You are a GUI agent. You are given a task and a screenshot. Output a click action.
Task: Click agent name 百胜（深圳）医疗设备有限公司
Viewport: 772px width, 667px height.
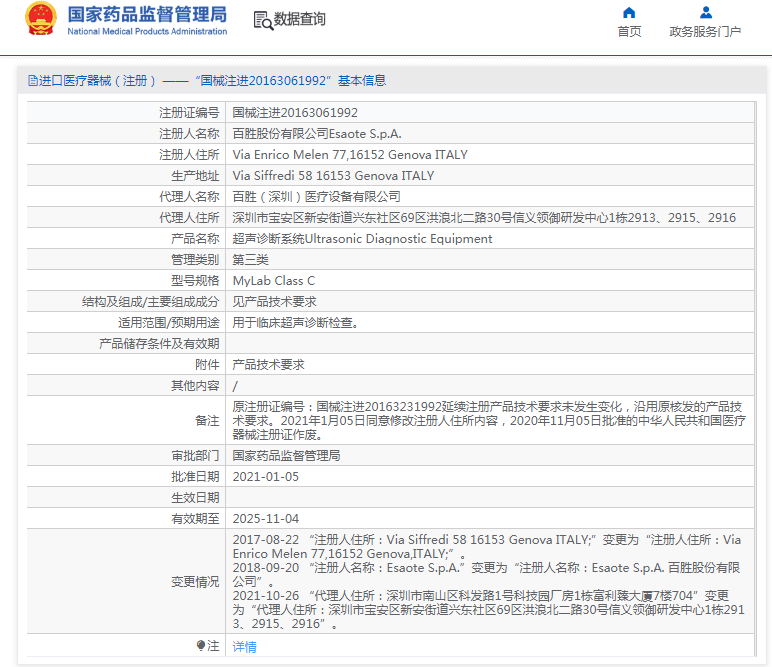pos(316,197)
